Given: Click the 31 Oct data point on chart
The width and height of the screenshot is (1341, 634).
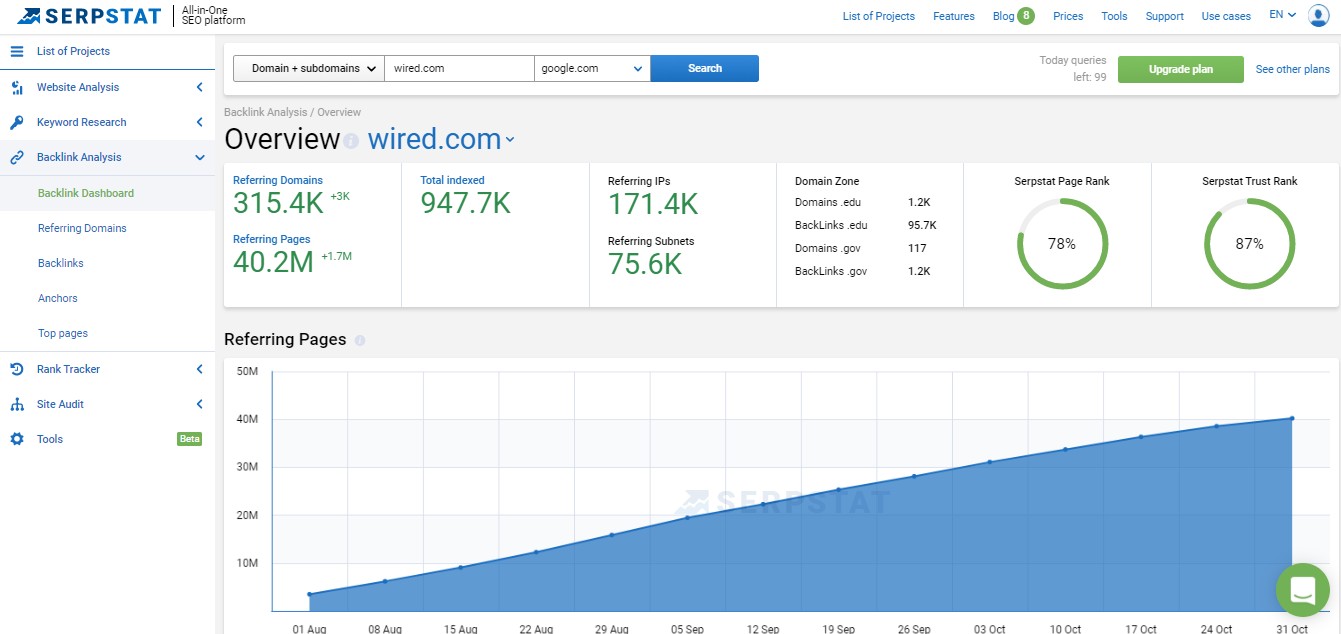Looking at the screenshot, I should point(1292,418).
